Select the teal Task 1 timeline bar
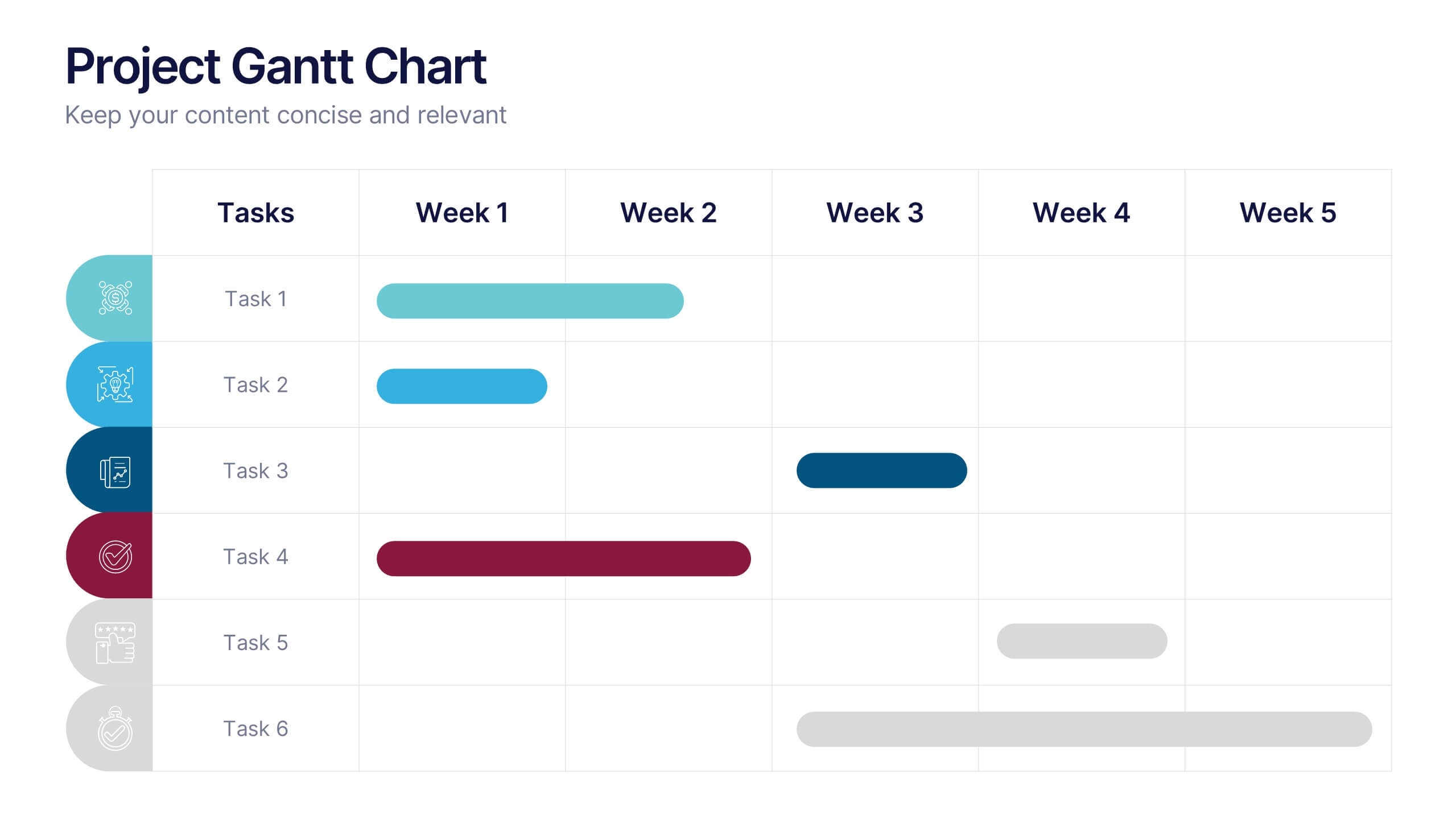Viewport: 1456px width, 819px height. (x=530, y=301)
